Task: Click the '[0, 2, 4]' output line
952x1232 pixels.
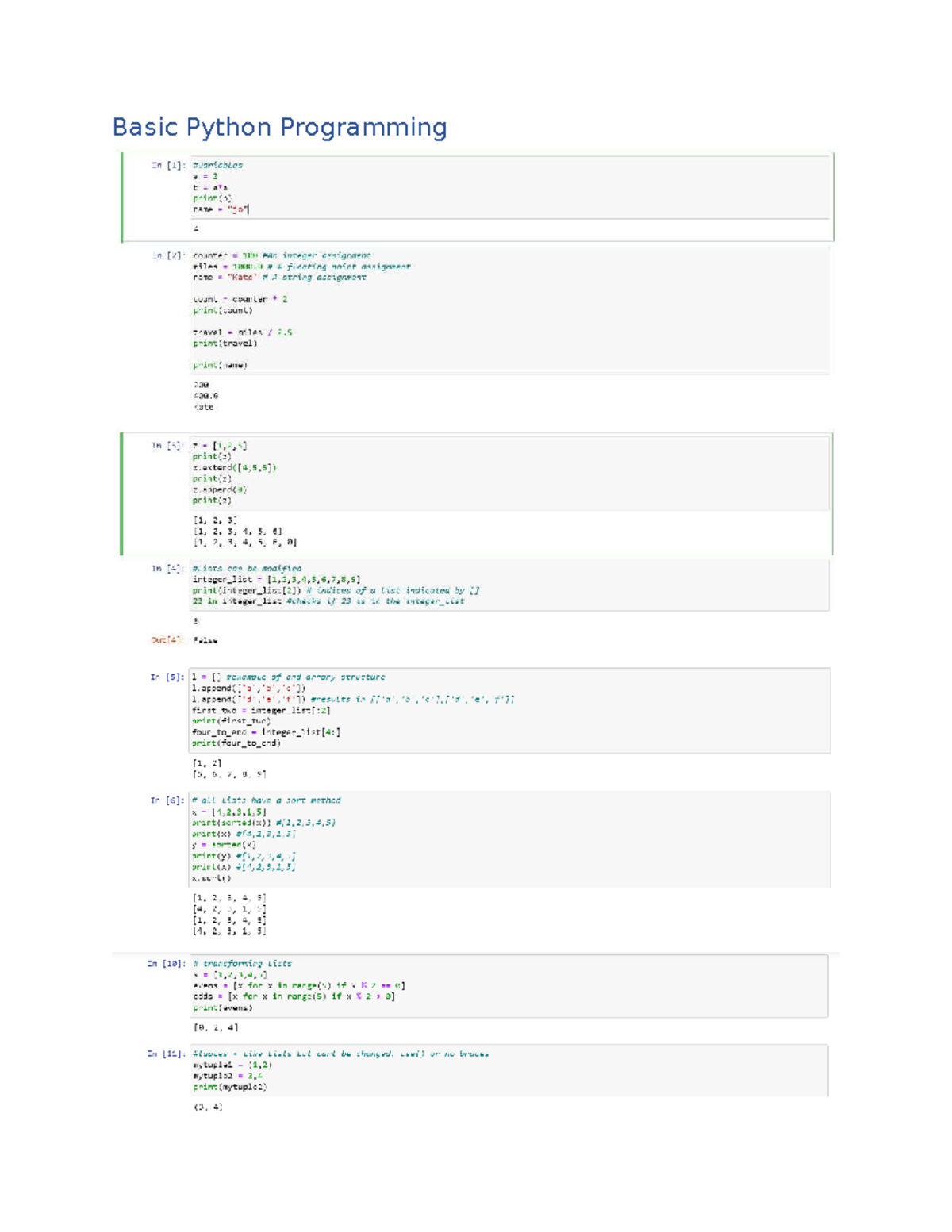Action: tap(216, 1027)
